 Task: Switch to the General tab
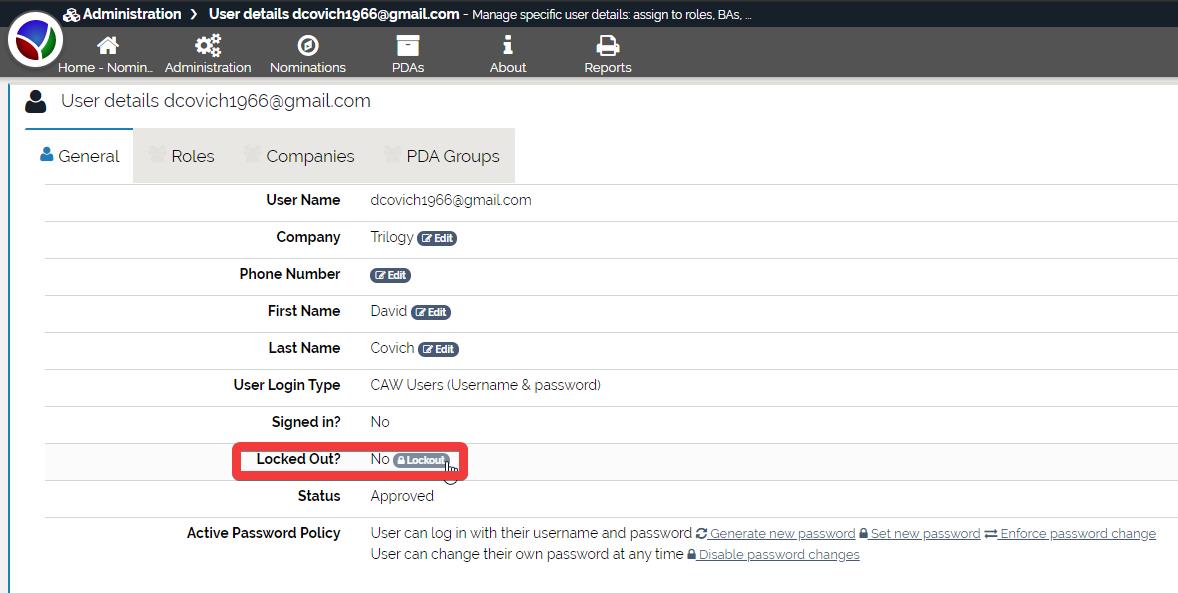coord(80,156)
